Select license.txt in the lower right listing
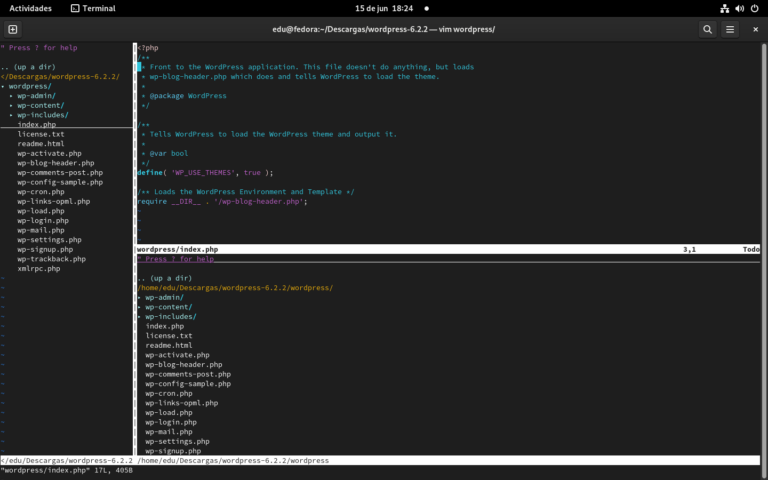The height and width of the screenshot is (480, 768). [169, 336]
